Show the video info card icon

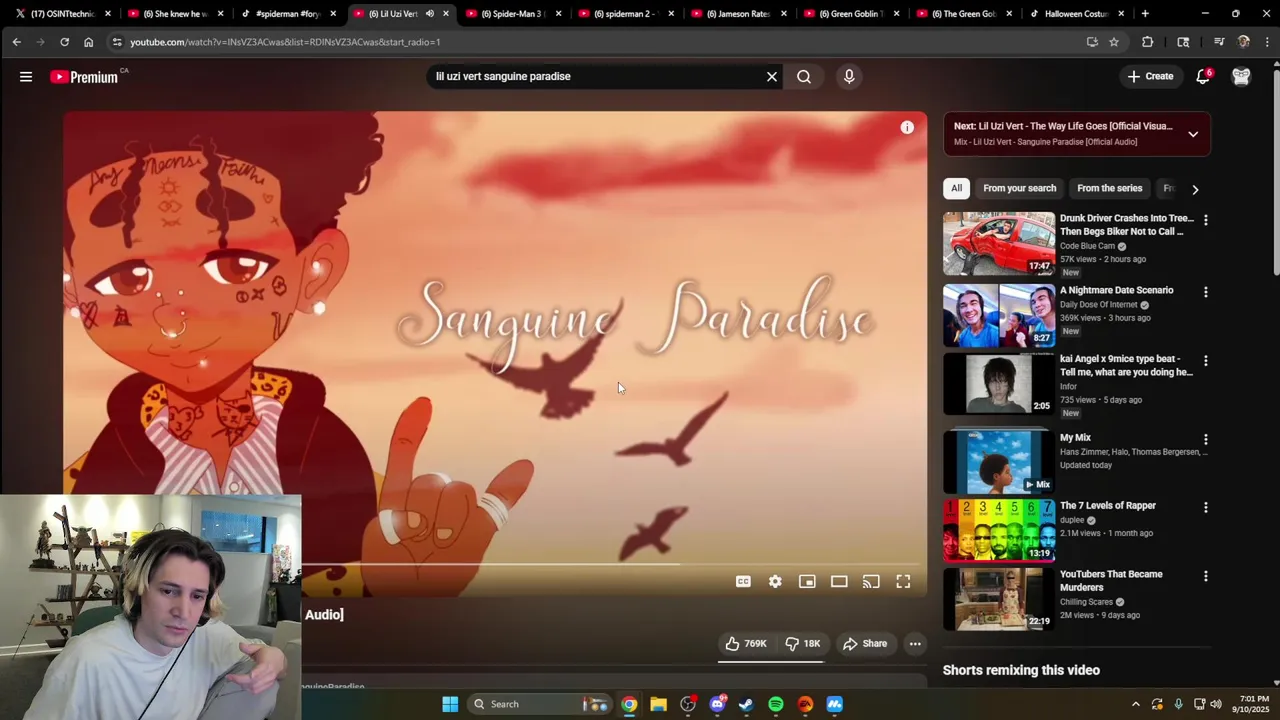click(907, 127)
